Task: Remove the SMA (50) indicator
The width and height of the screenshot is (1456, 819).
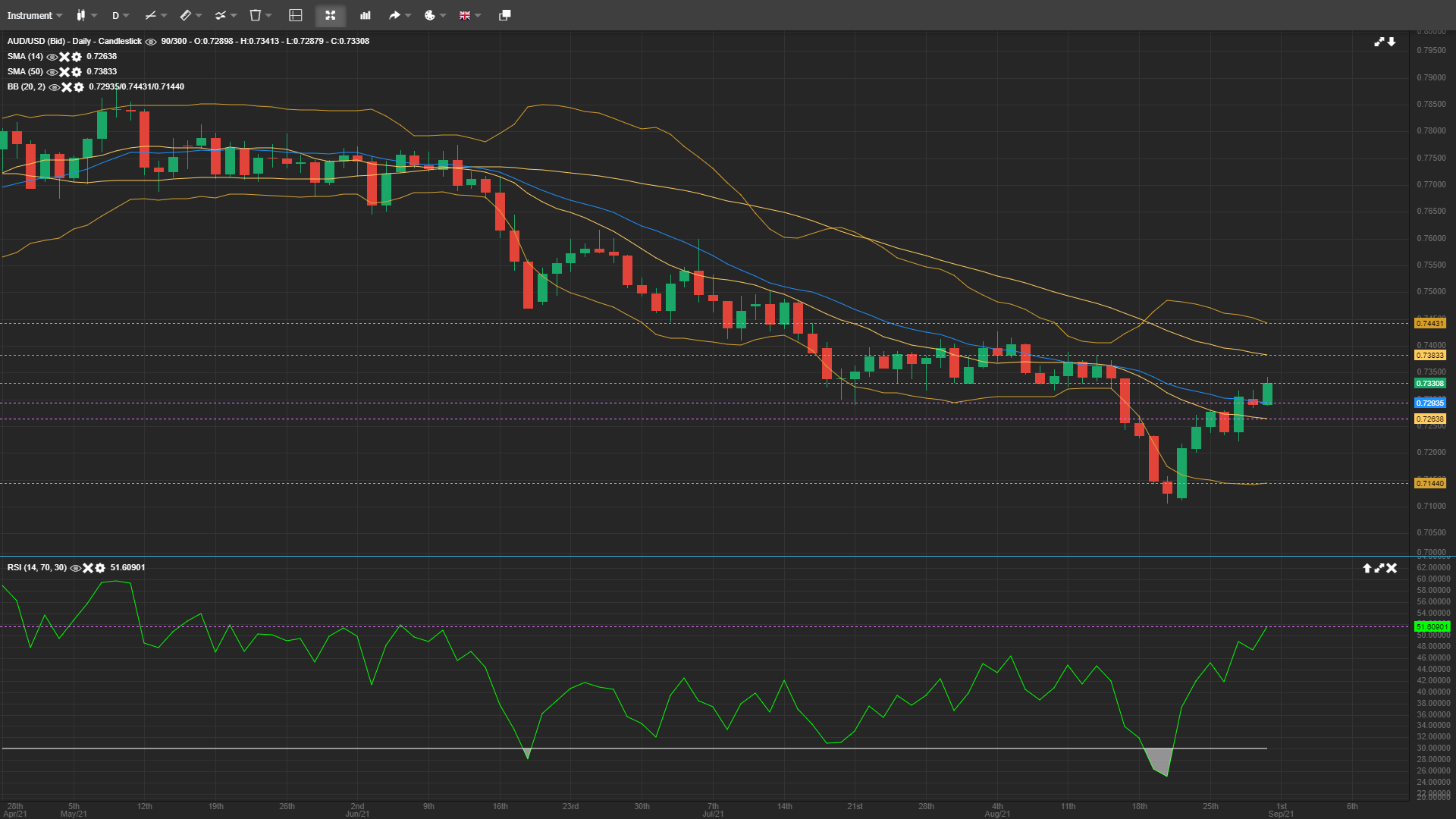Action: coord(64,72)
